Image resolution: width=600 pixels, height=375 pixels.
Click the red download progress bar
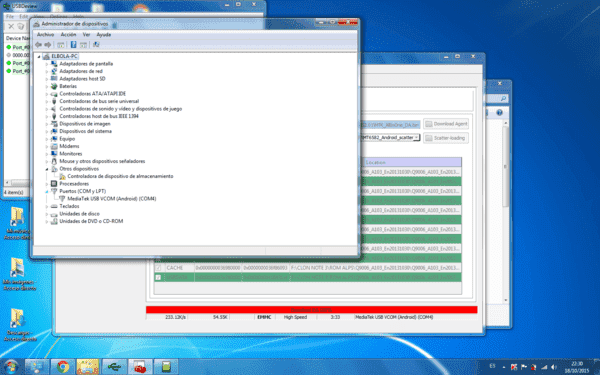click(311, 310)
